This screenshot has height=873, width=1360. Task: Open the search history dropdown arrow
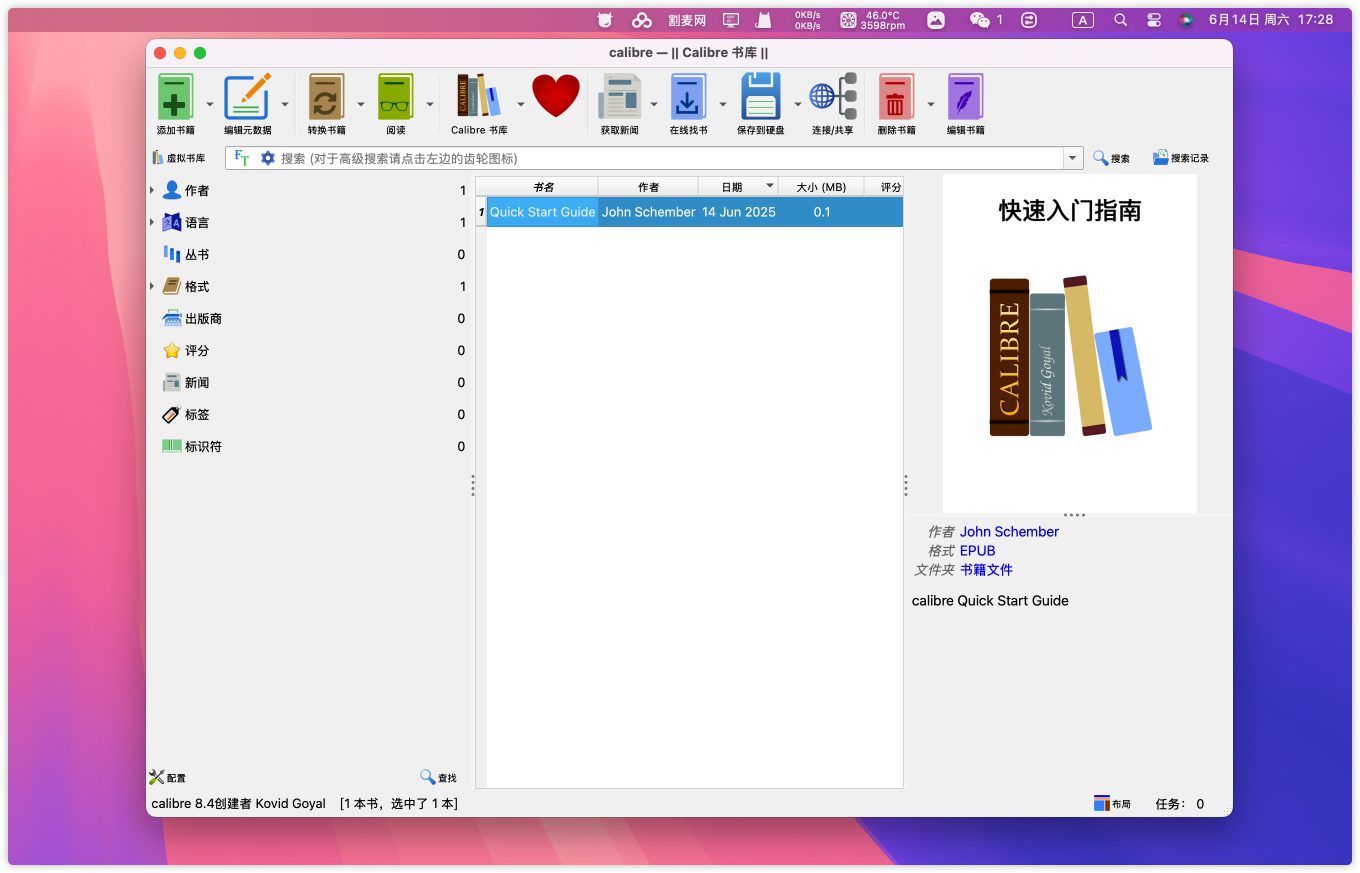[1074, 158]
